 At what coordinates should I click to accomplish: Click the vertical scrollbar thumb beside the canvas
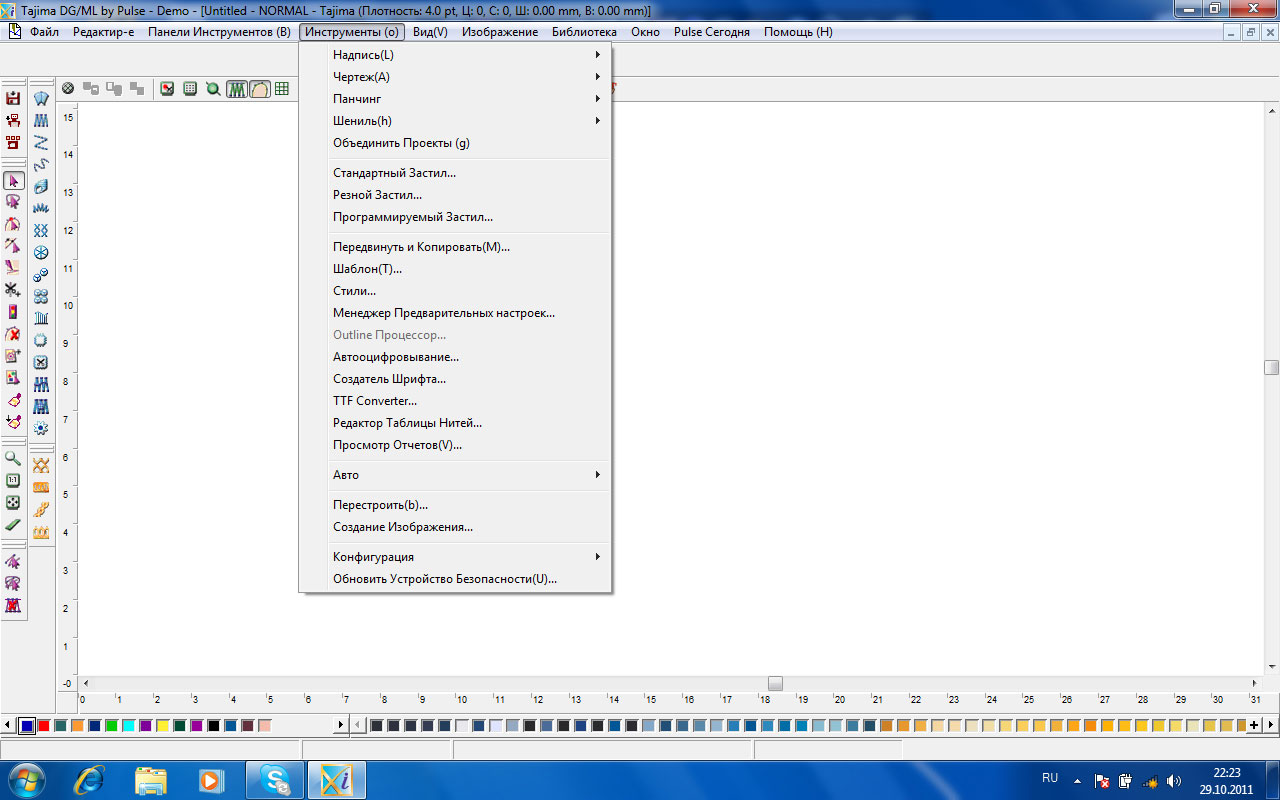tap(1271, 367)
